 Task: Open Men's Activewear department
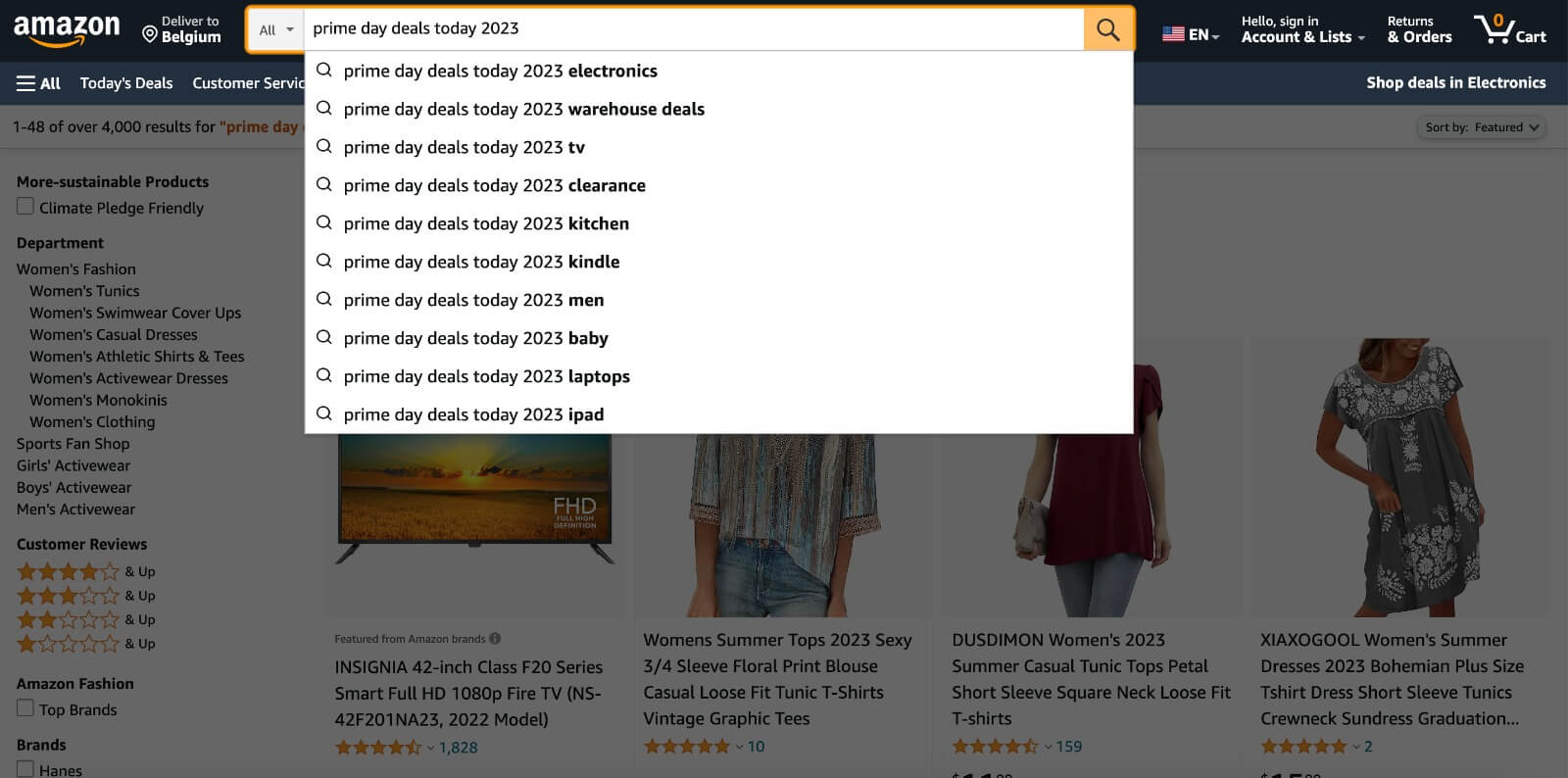(x=76, y=510)
